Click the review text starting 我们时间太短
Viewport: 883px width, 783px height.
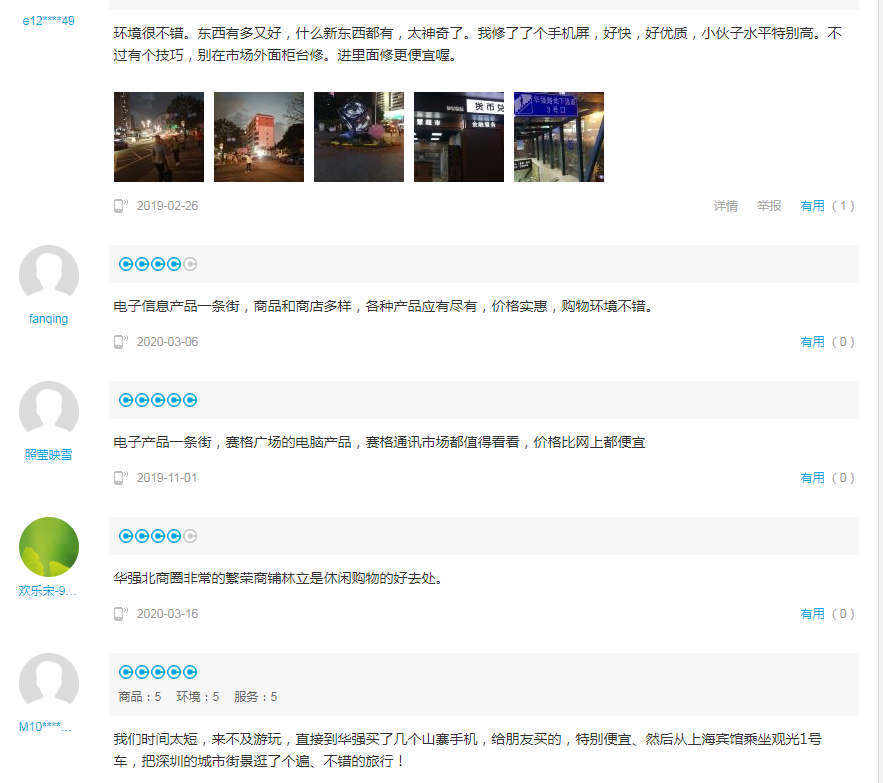coord(467,750)
